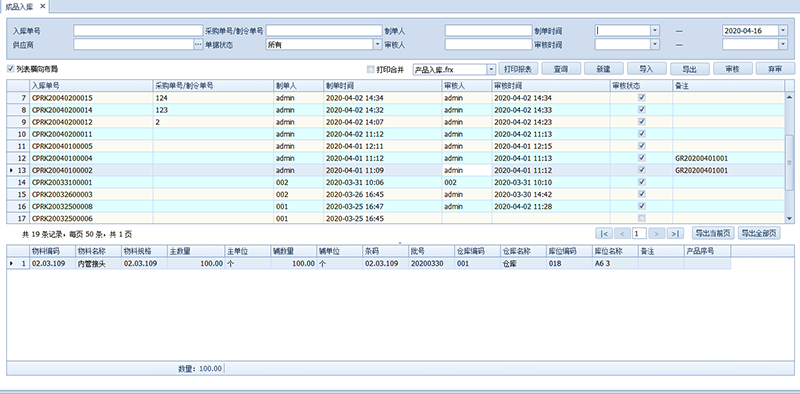
Task: Click the list vertical scrollbar thumb
Action: coord(789,162)
